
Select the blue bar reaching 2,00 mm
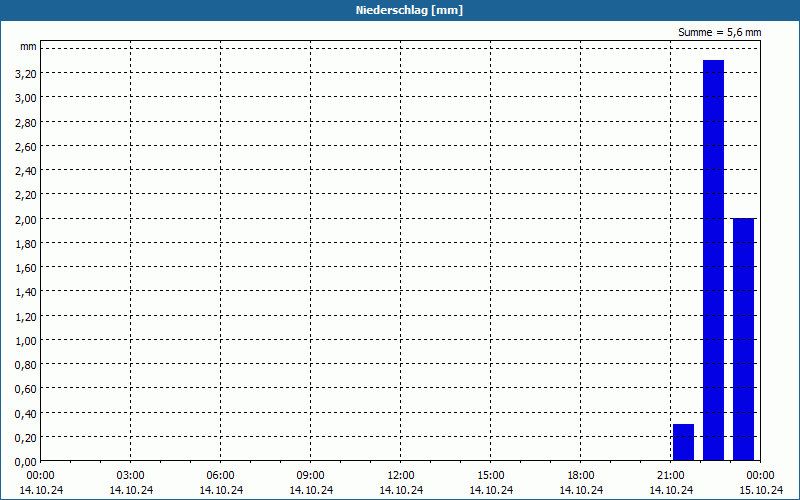point(743,339)
